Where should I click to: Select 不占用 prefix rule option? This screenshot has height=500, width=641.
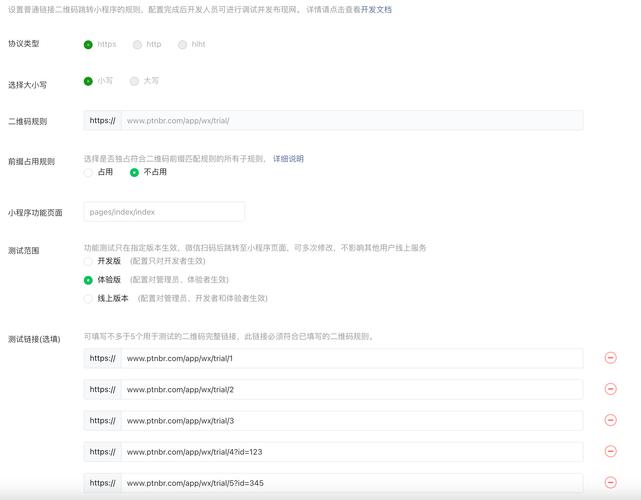coord(134,172)
